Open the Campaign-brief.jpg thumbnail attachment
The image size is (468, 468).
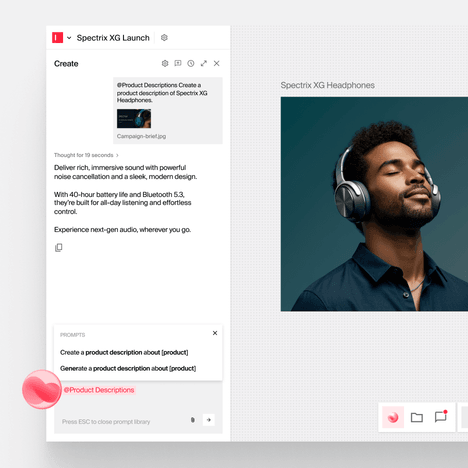pyautogui.click(x=134, y=118)
